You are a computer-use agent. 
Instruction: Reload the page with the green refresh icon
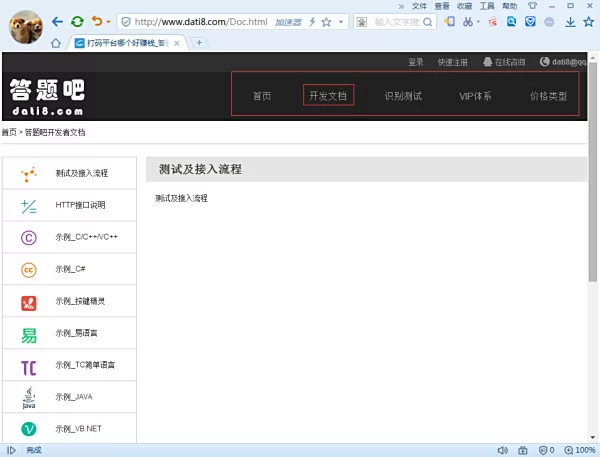coord(77,21)
